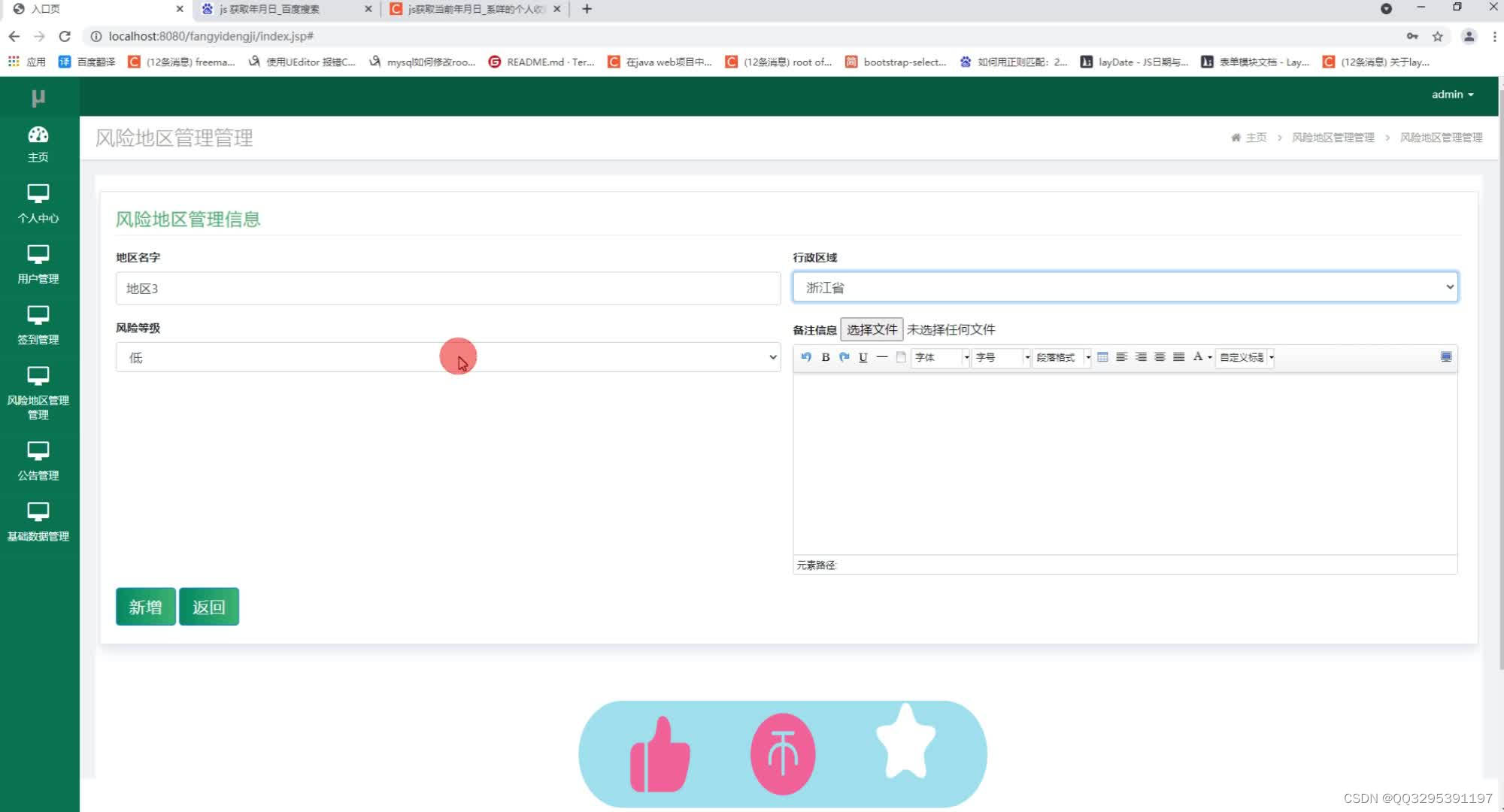The image size is (1504, 812).
Task: Toggle underline formatting in the editor
Action: click(x=863, y=357)
